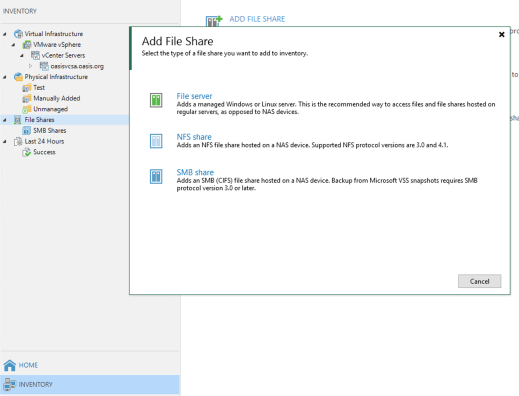Click the File server description text

(336, 108)
